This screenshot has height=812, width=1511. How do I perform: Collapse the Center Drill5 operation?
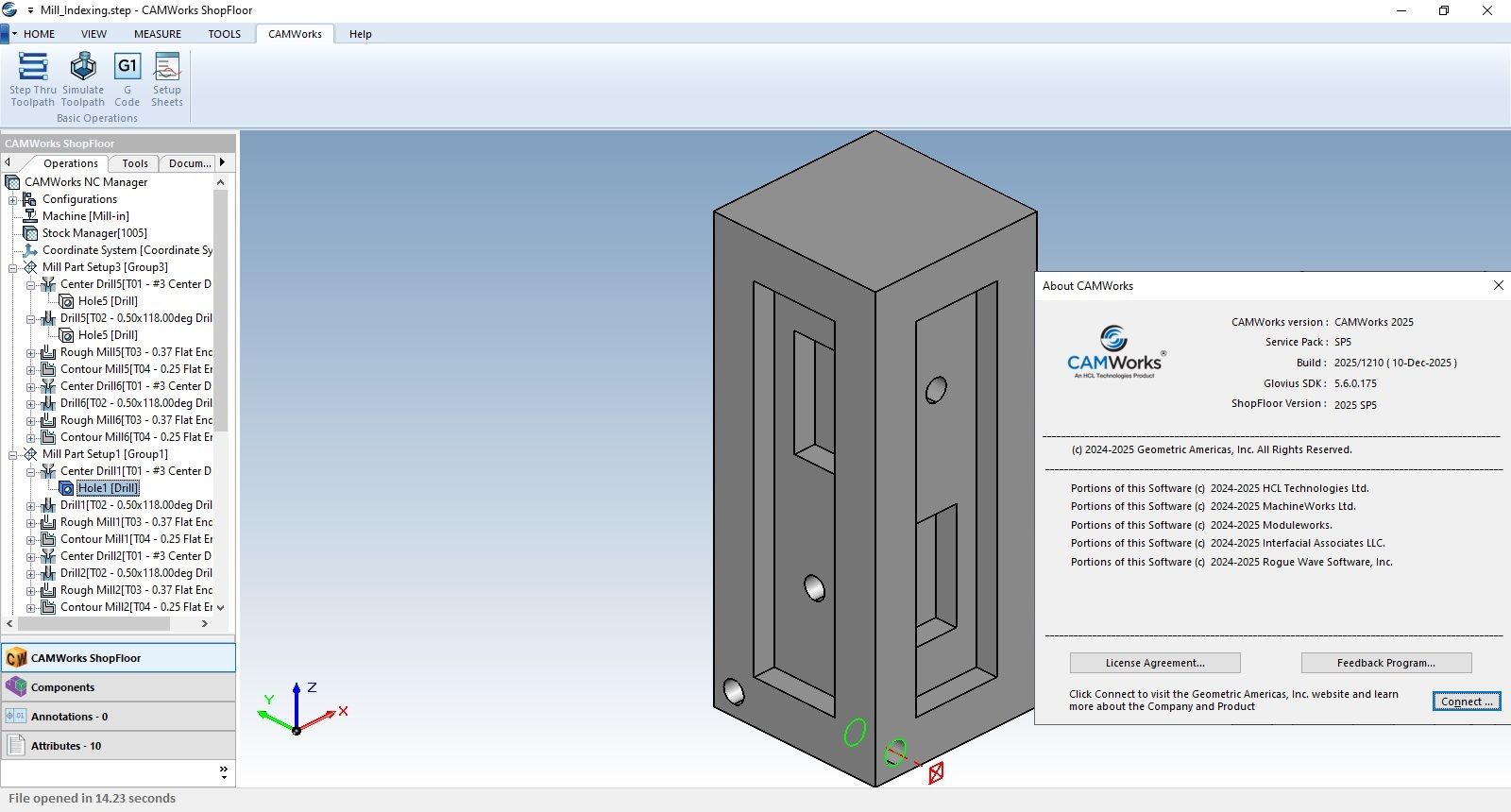[30, 284]
